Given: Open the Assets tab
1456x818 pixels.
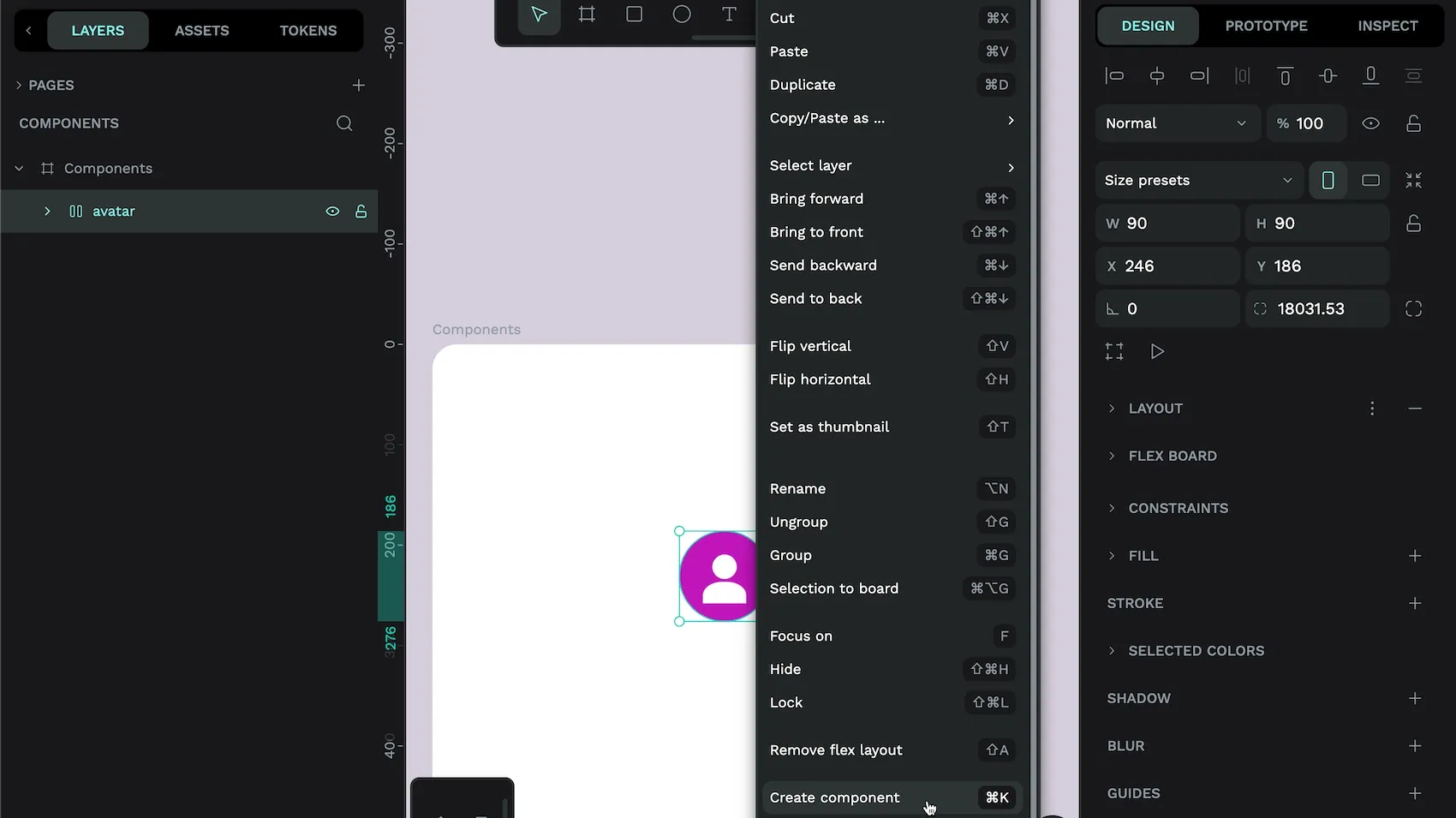Looking at the screenshot, I should click(x=201, y=31).
